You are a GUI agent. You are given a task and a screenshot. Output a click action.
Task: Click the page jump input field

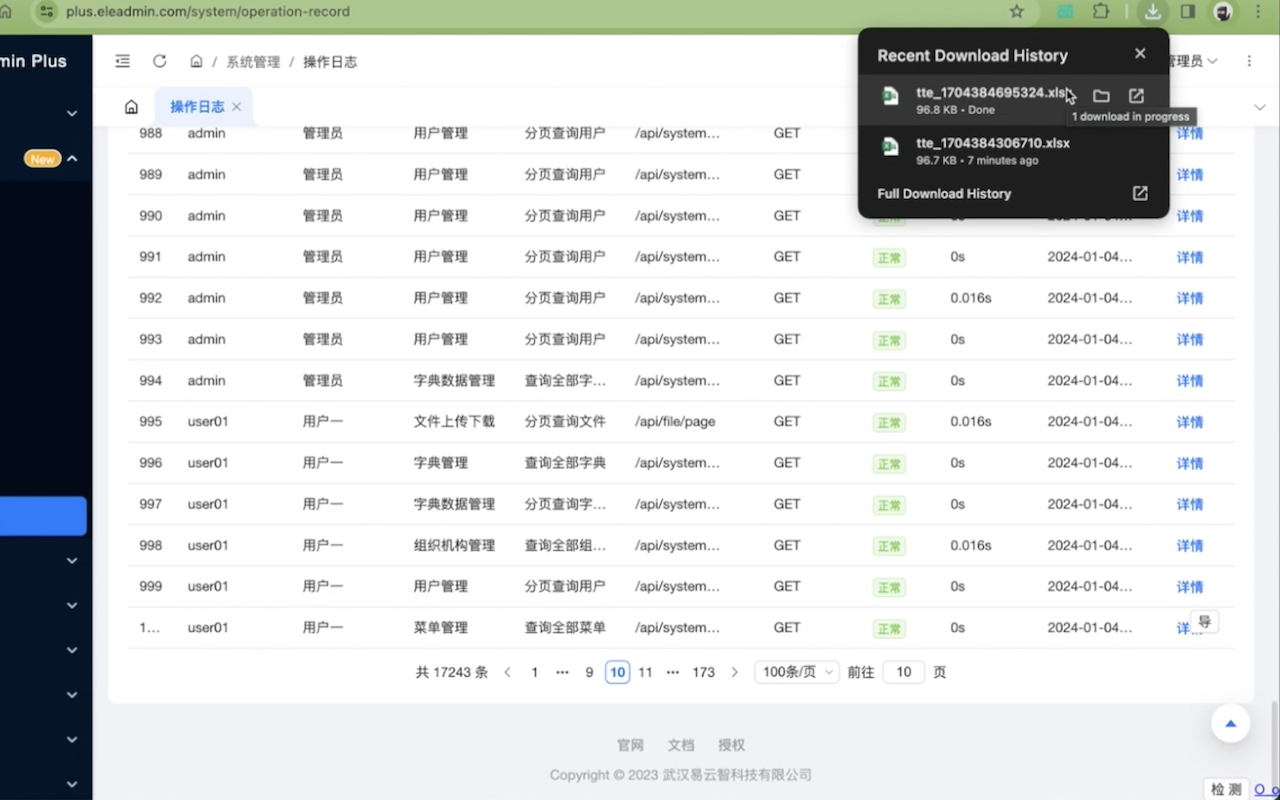tap(903, 672)
